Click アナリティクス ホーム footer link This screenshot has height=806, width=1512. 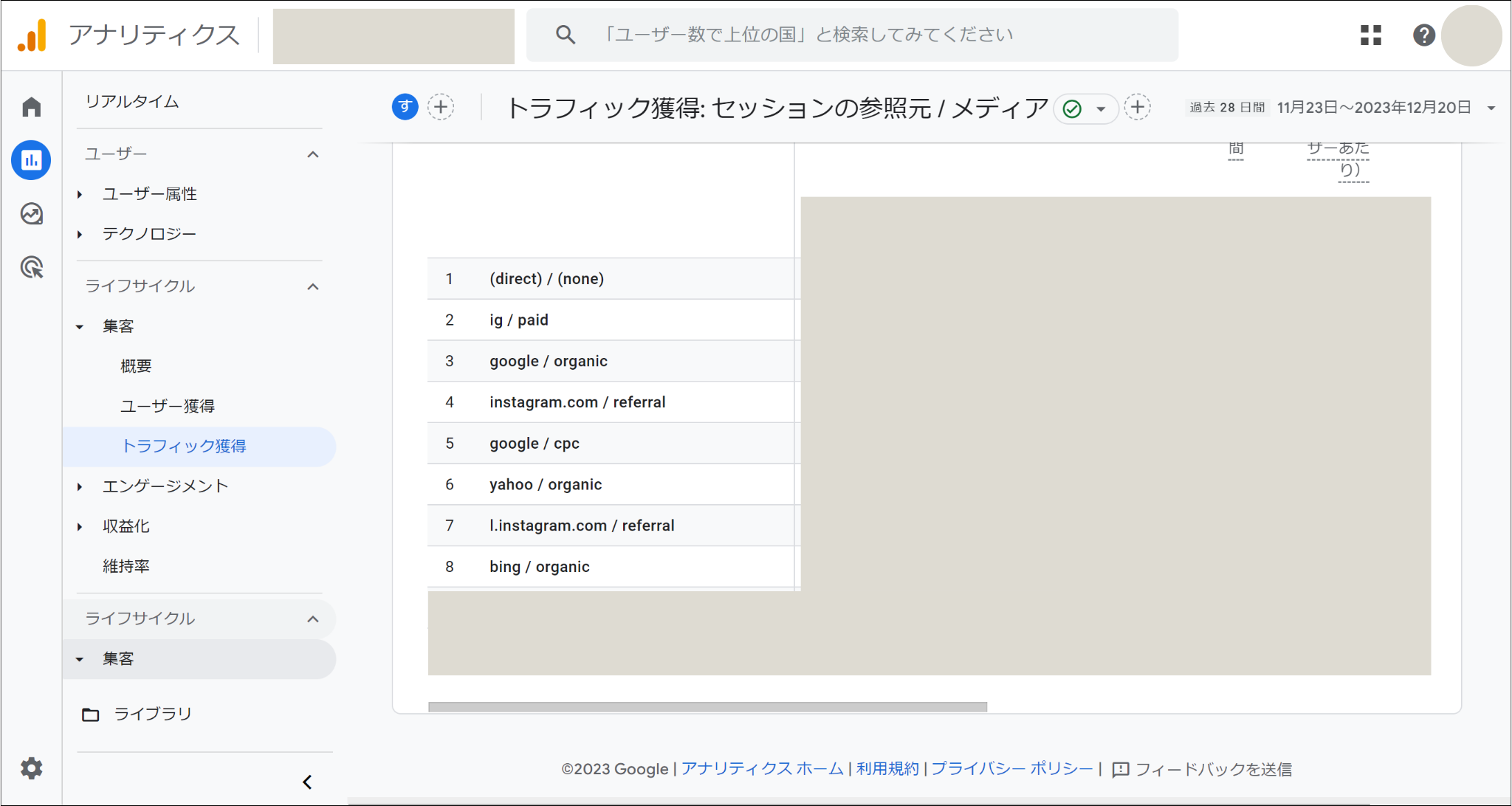click(x=762, y=768)
